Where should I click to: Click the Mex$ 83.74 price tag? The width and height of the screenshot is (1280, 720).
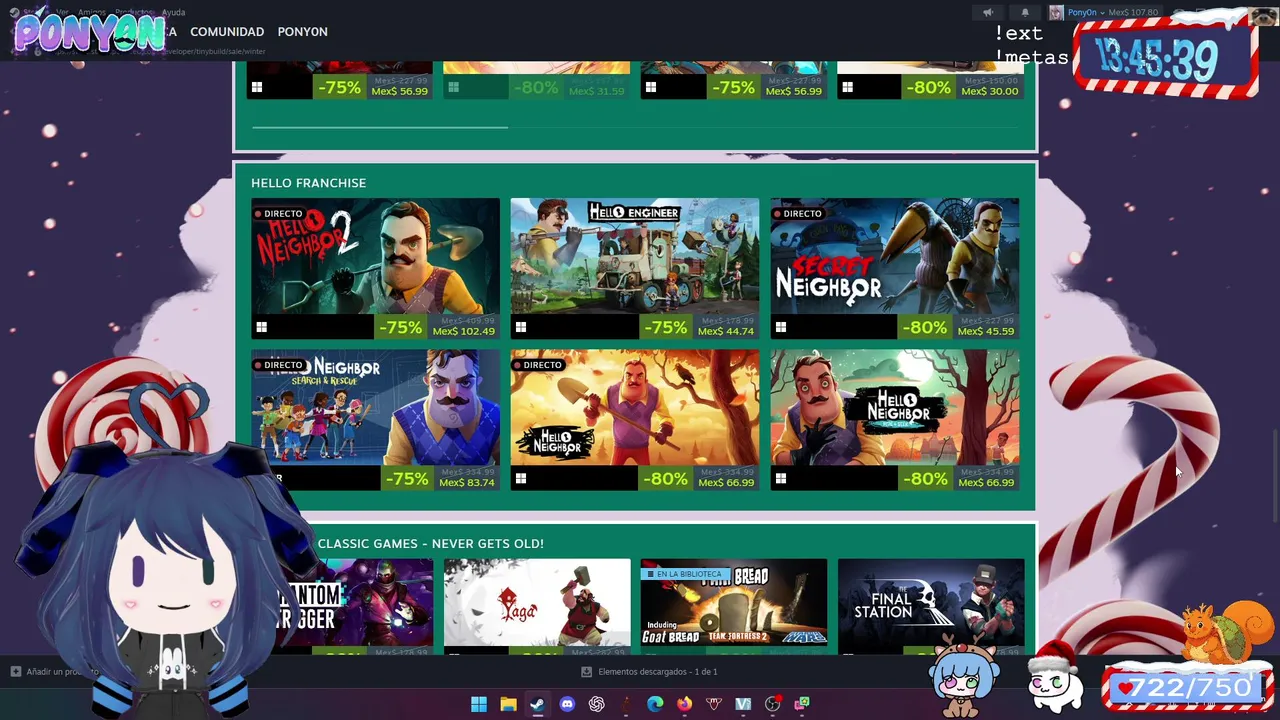tap(466, 483)
